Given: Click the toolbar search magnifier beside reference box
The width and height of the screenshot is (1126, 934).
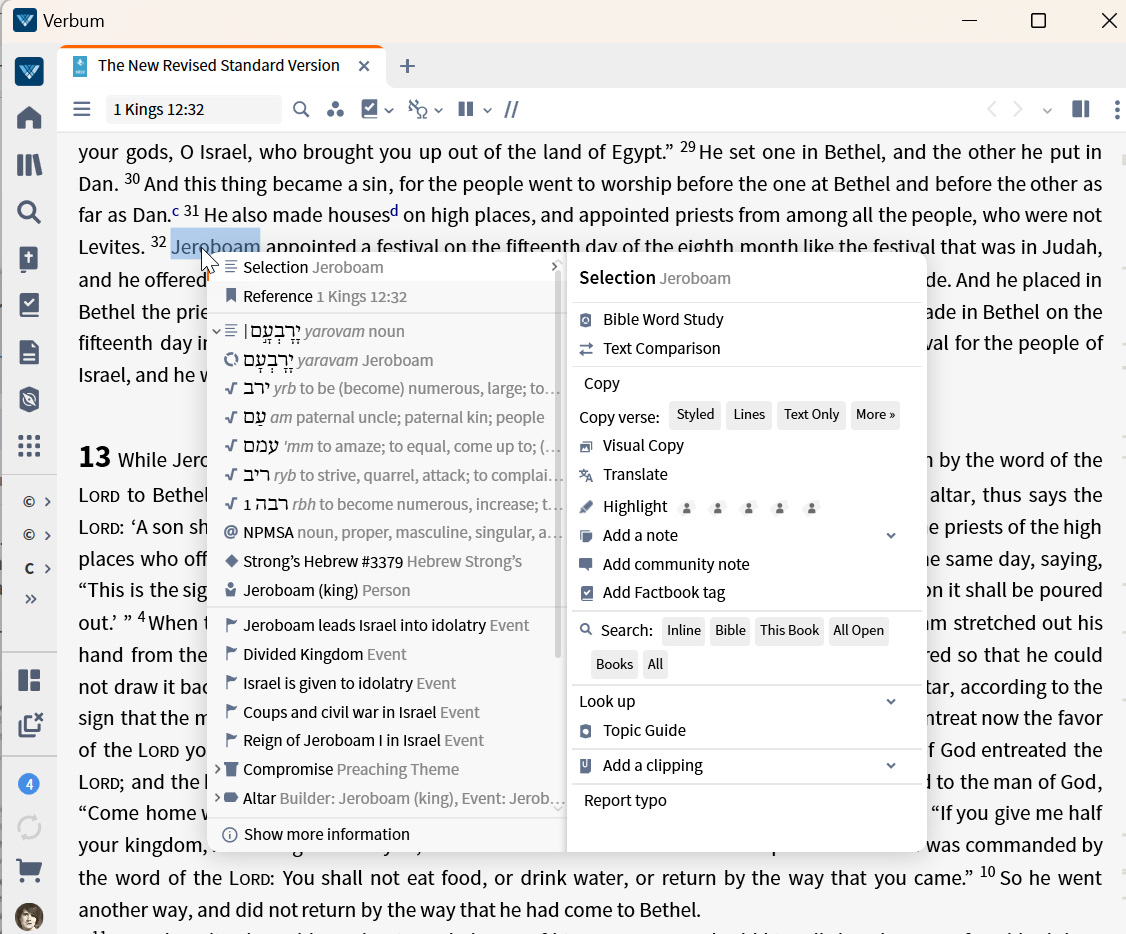Looking at the screenshot, I should tap(301, 109).
